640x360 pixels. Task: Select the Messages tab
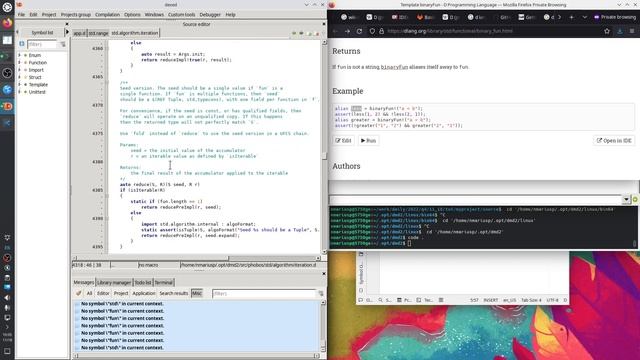(84, 282)
